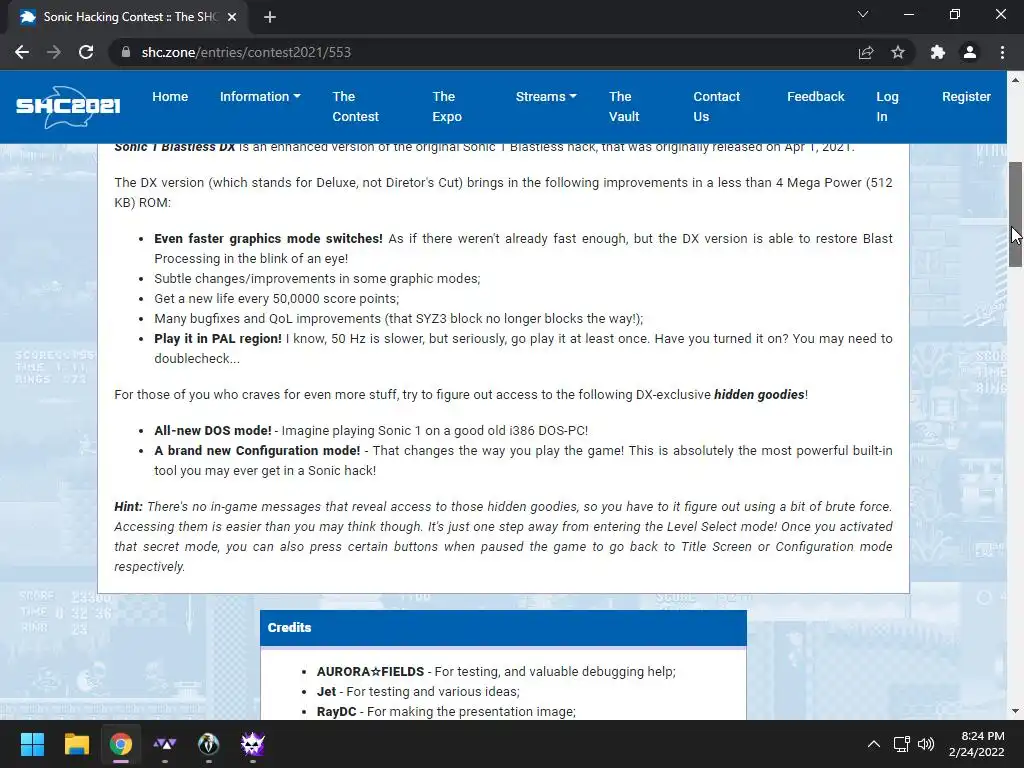Image resolution: width=1024 pixels, height=768 pixels.
Task: Click 'Get a new life every 50,0000' line
Action: 276,298
